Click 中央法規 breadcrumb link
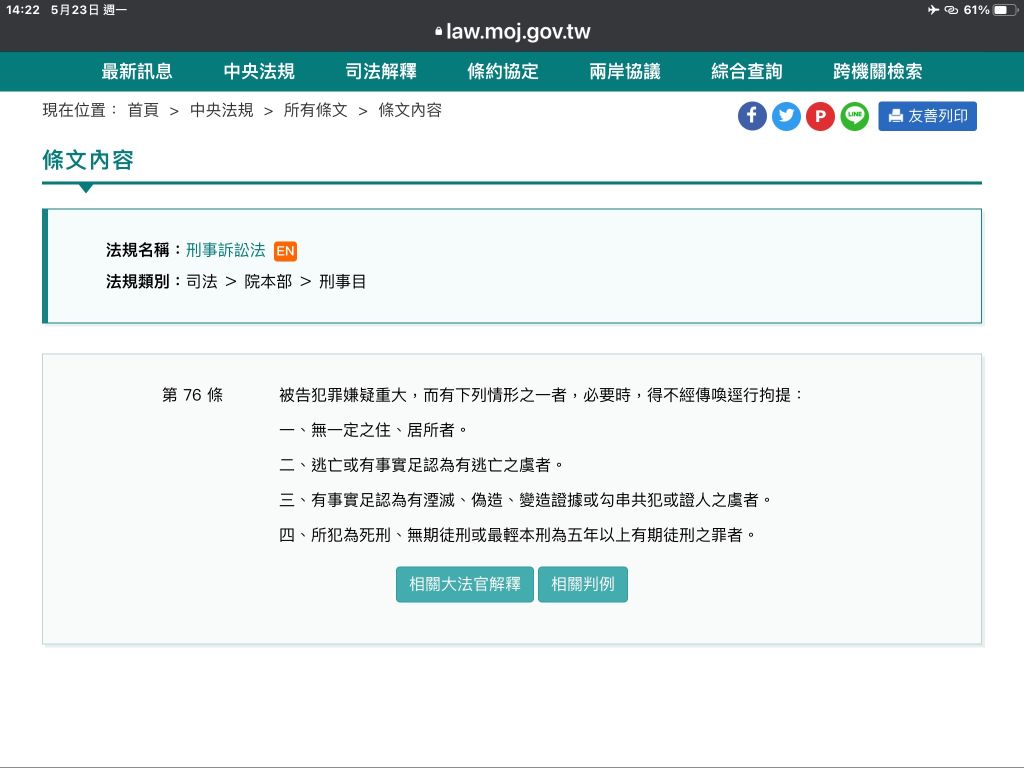Screen dimensions: 1024x768 221,110
